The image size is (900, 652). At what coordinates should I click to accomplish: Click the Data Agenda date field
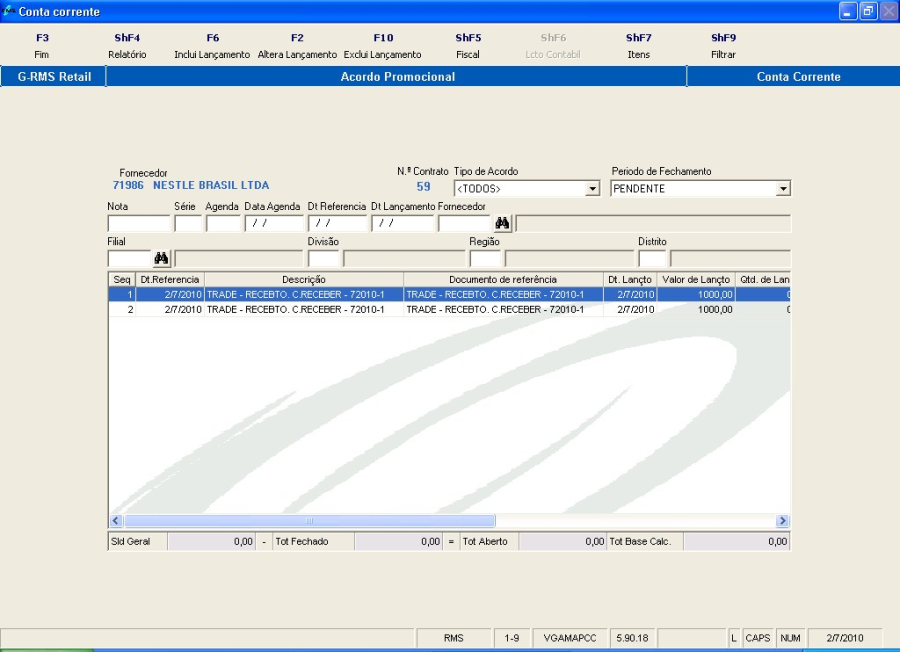point(274,223)
